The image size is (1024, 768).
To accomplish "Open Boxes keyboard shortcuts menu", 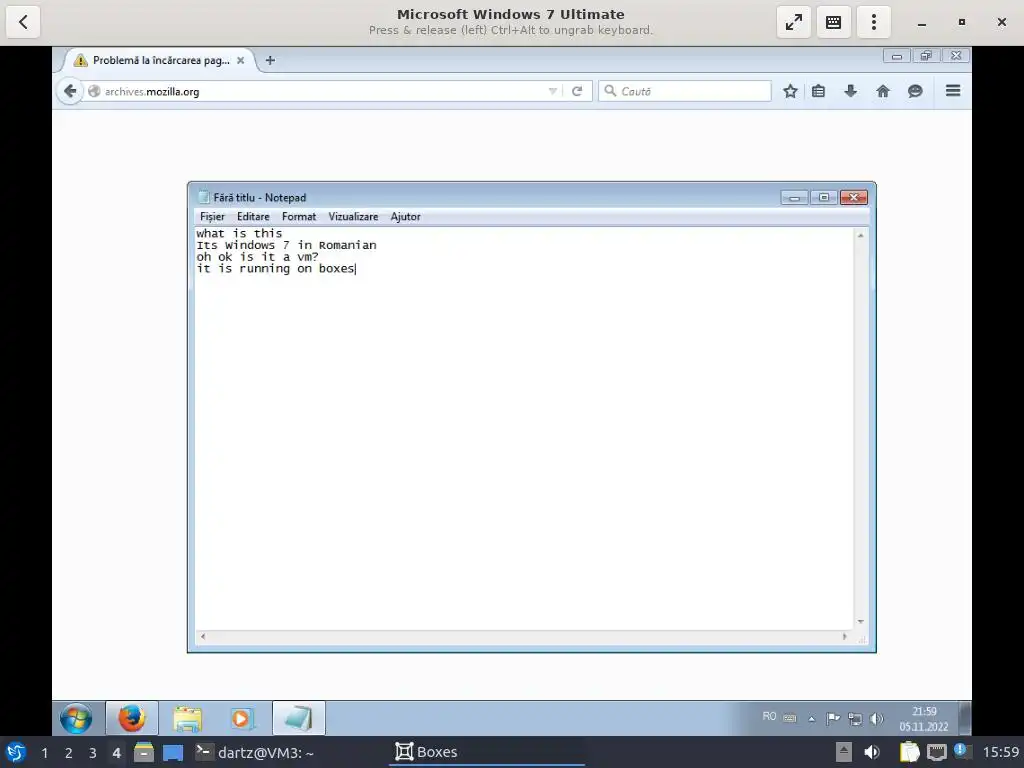I will pyautogui.click(x=833, y=22).
